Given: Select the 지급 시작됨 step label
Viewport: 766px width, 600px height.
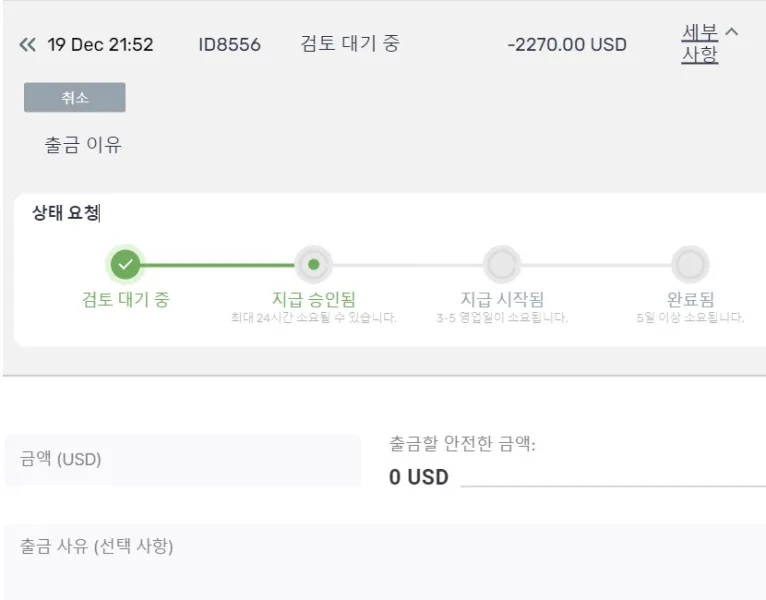Looking at the screenshot, I should (x=501, y=300).
